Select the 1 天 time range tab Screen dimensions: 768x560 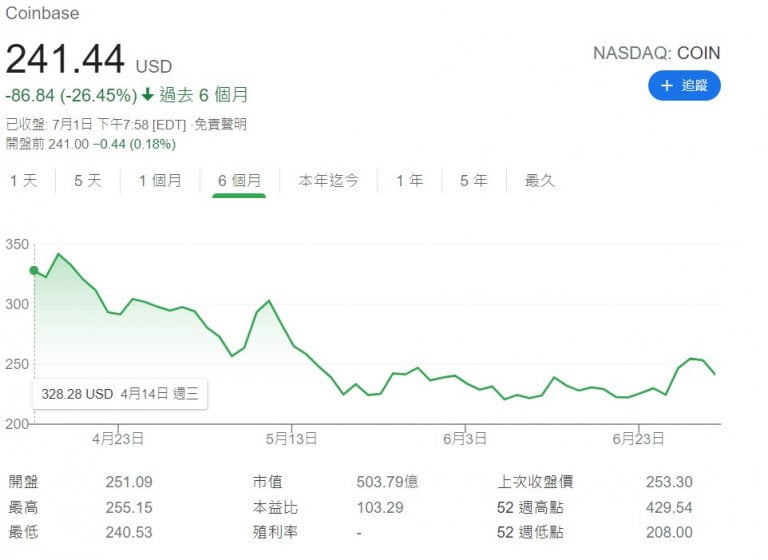24,181
